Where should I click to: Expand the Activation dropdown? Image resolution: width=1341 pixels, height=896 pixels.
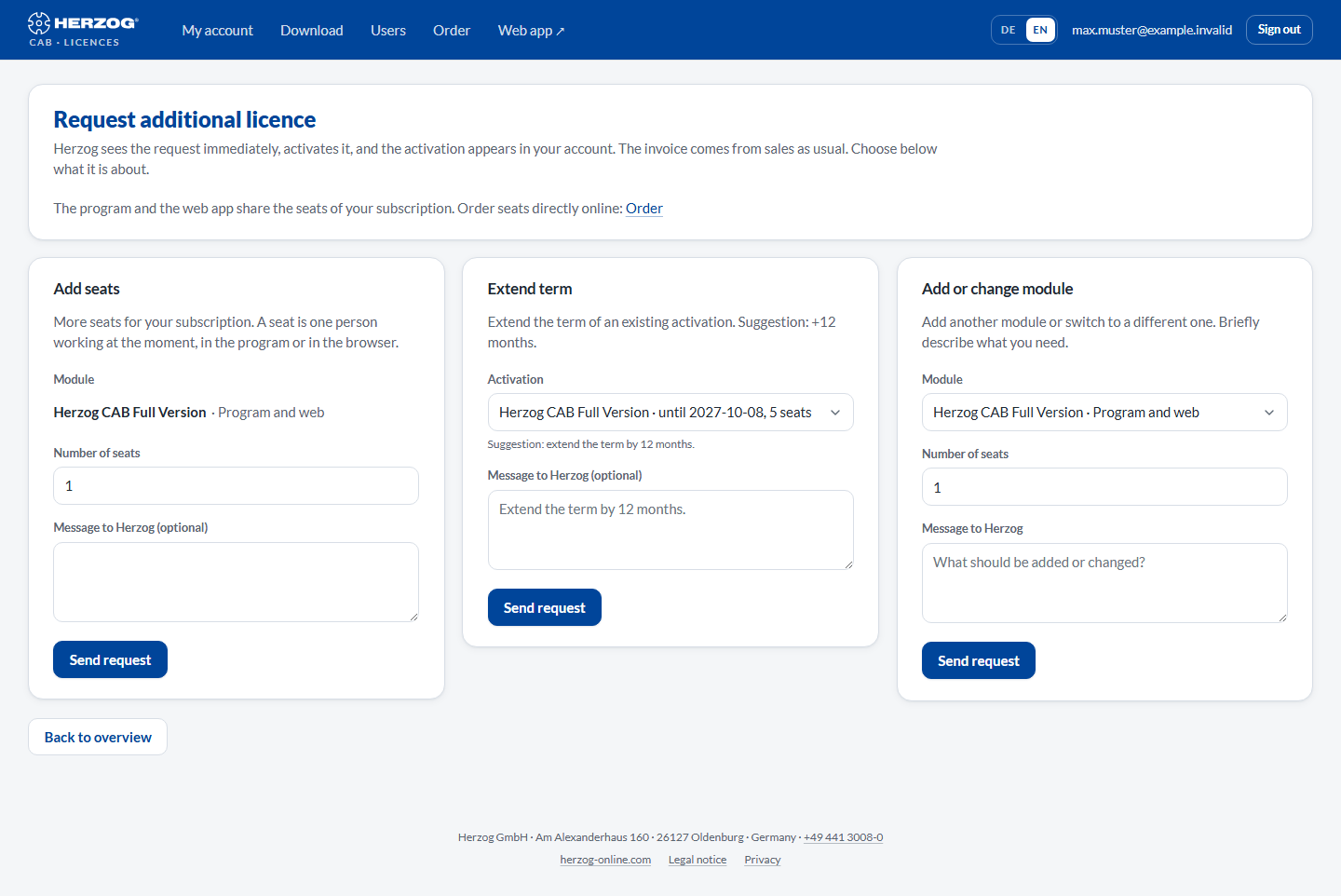point(670,413)
